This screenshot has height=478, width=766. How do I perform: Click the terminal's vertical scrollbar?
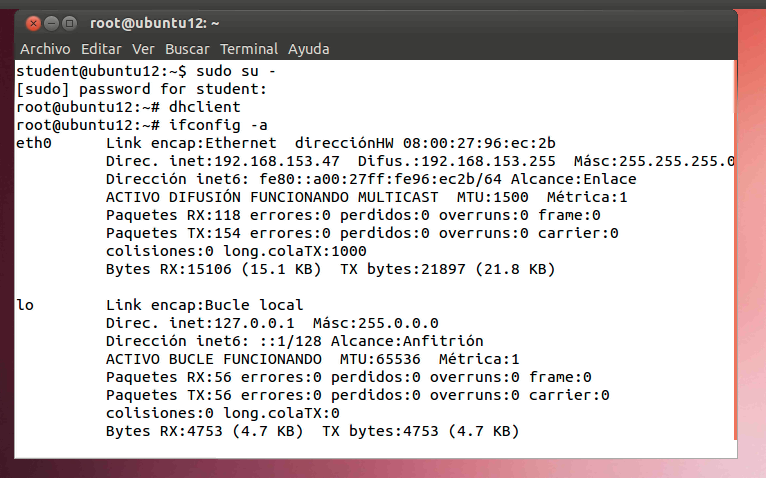pos(735,250)
